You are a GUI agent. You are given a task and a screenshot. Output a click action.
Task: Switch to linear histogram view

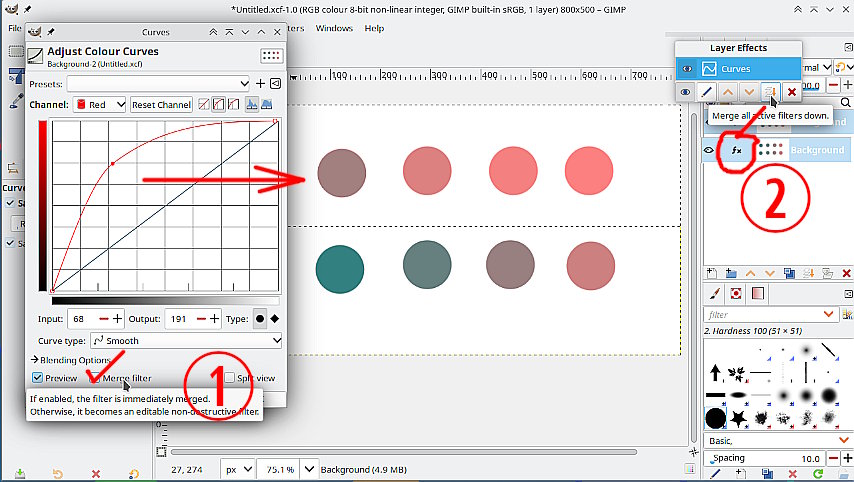[252, 104]
